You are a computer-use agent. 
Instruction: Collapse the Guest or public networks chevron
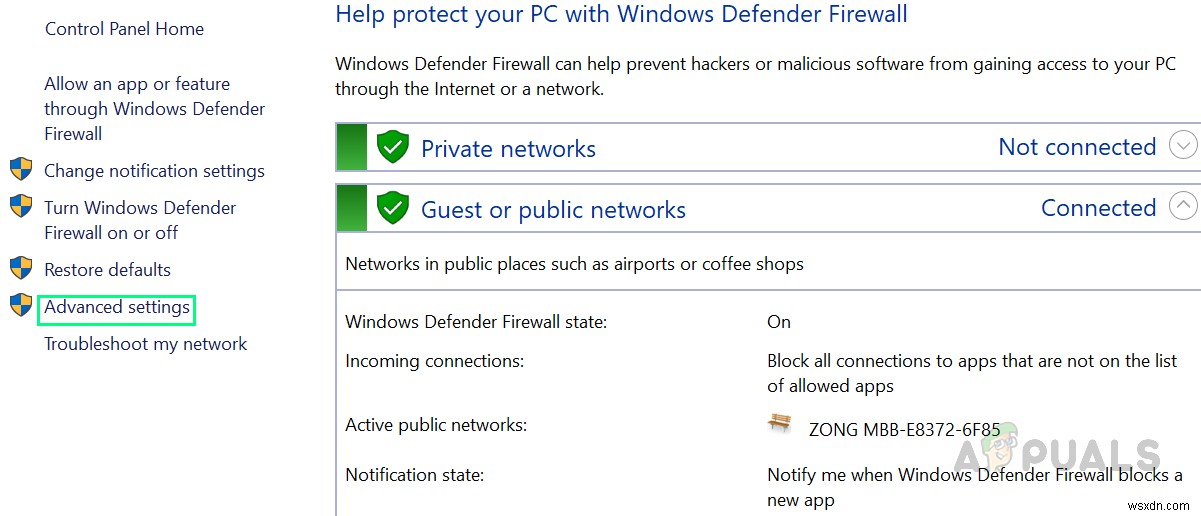point(1183,207)
